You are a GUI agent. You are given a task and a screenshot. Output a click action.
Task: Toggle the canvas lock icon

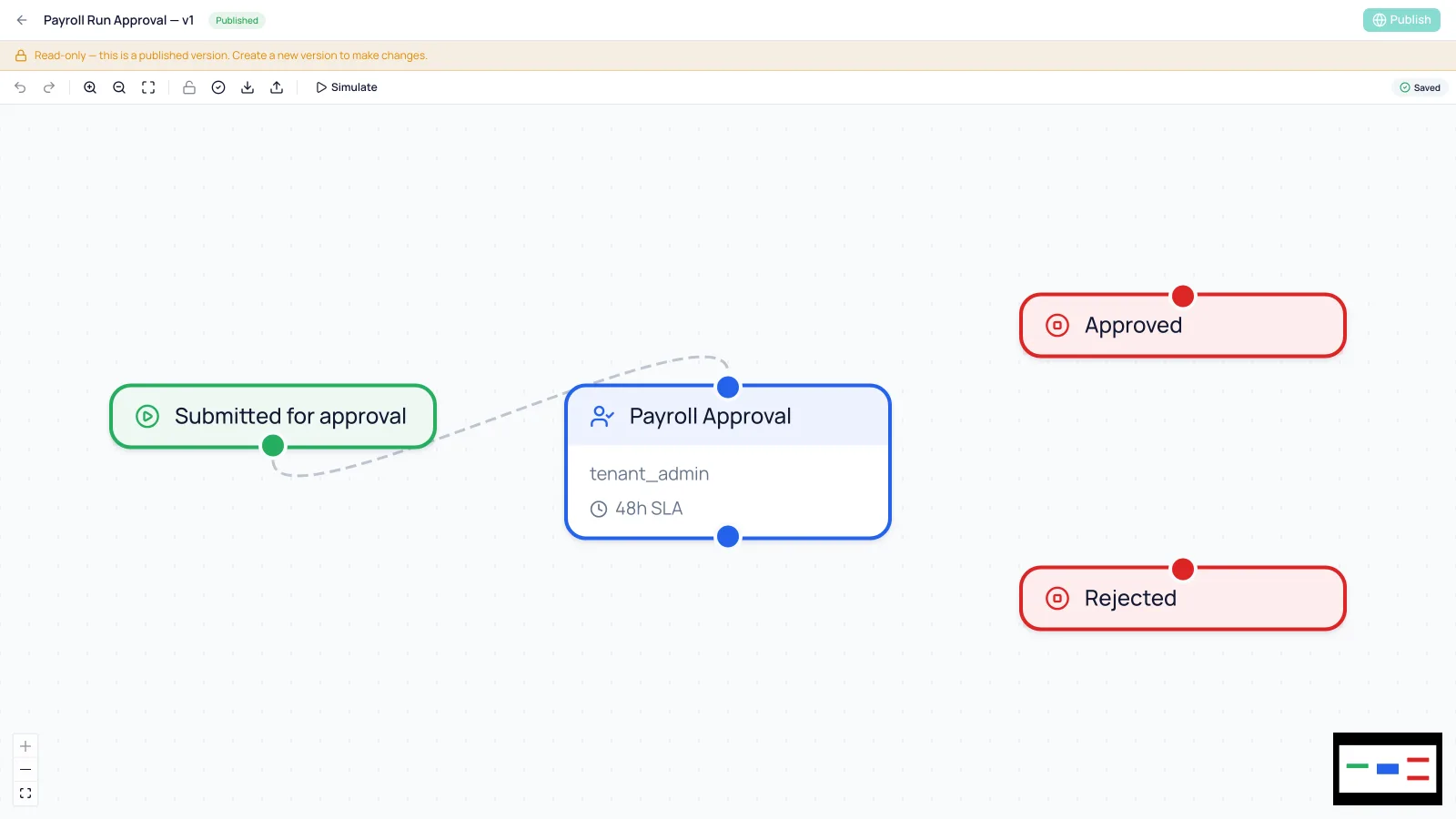click(189, 87)
